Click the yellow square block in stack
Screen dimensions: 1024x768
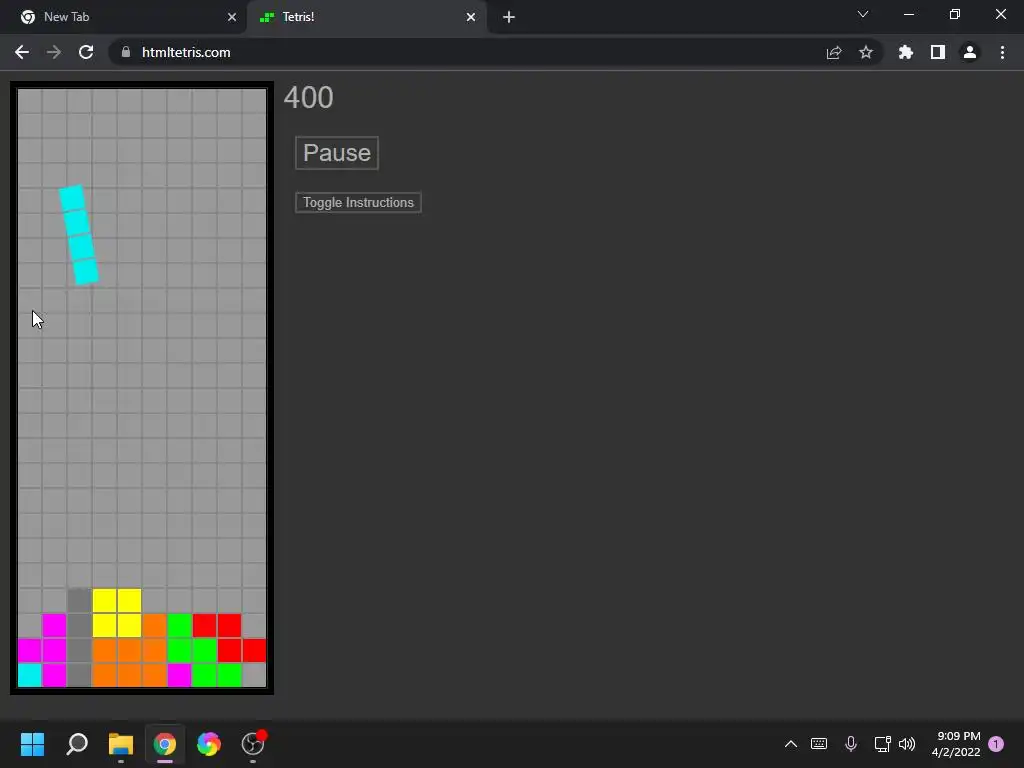coord(117,613)
